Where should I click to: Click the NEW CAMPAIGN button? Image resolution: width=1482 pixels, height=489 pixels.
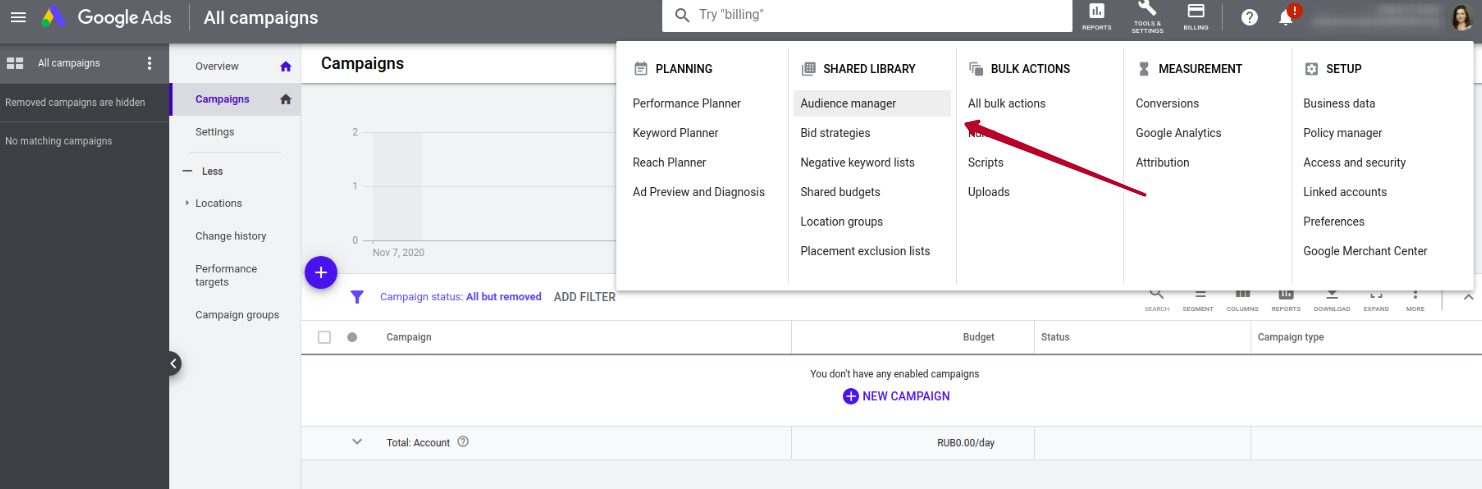coord(896,396)
